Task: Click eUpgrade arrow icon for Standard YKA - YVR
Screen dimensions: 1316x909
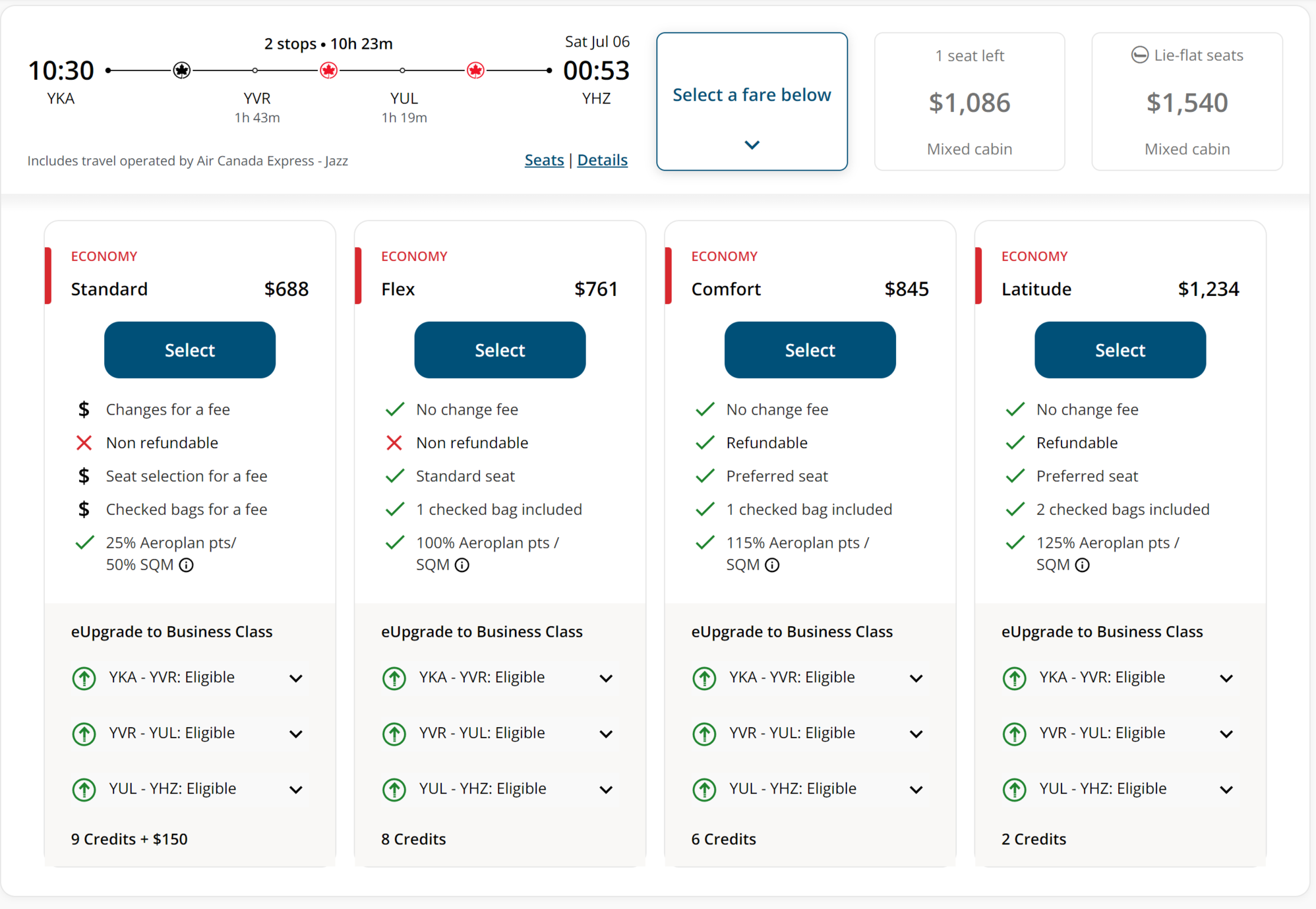Action: 84,678
